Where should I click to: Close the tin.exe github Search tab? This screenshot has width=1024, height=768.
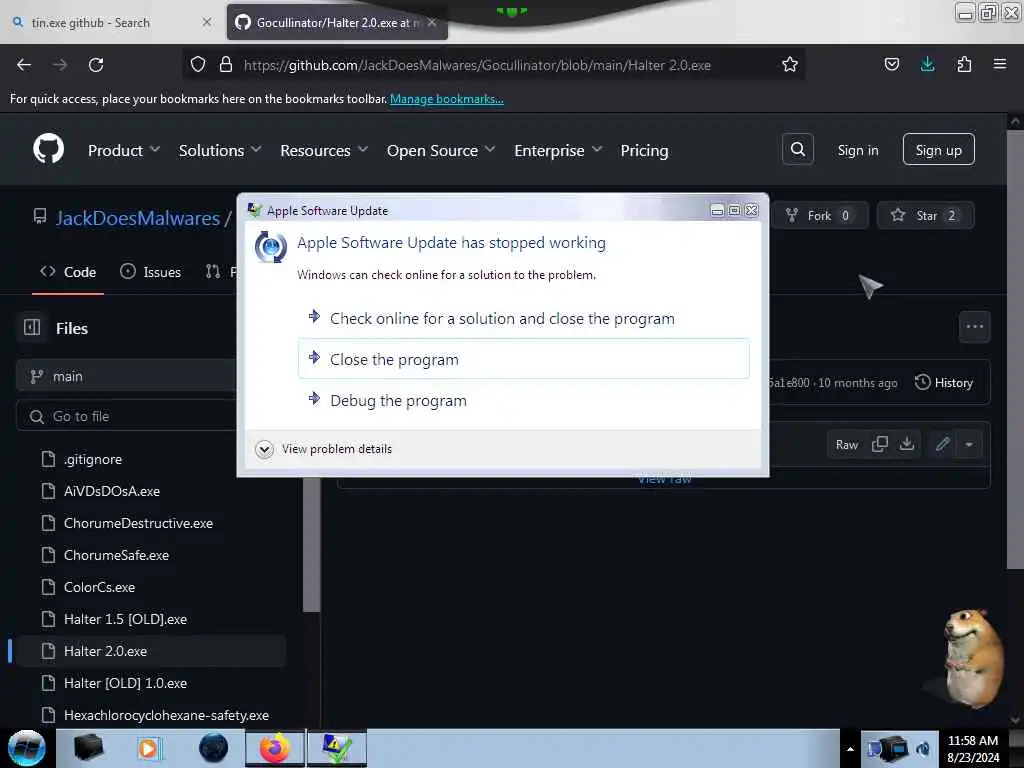pos(207,22)
